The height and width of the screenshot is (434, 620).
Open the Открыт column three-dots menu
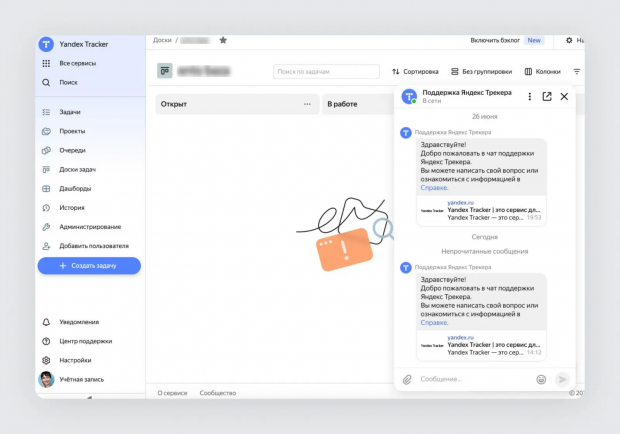click(x=307, y=104)
